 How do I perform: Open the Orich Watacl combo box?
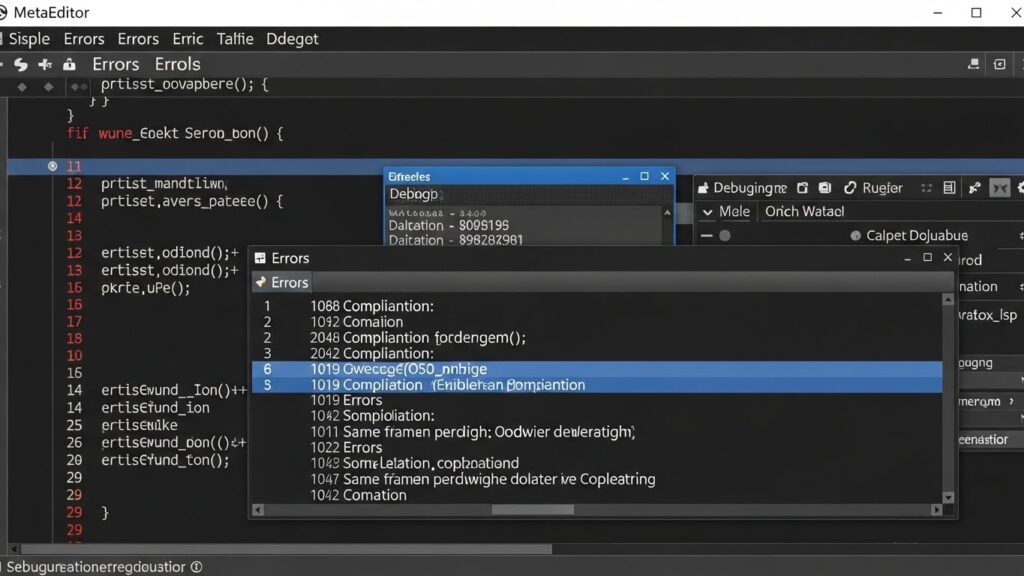(804, 212)
